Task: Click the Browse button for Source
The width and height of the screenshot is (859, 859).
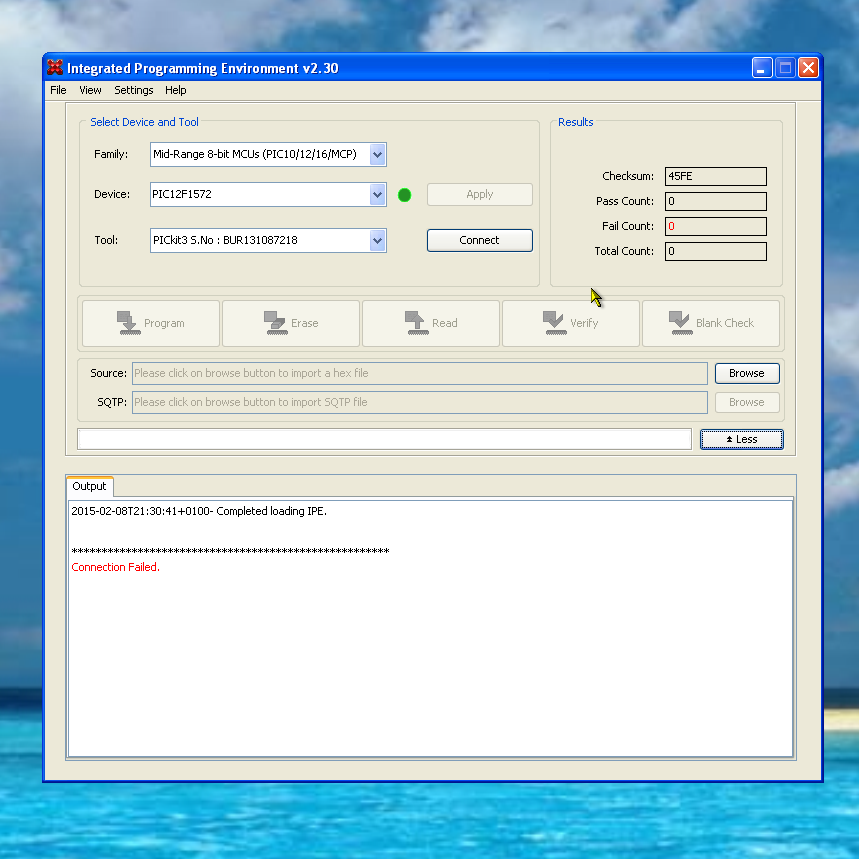Action: (747, 373)
